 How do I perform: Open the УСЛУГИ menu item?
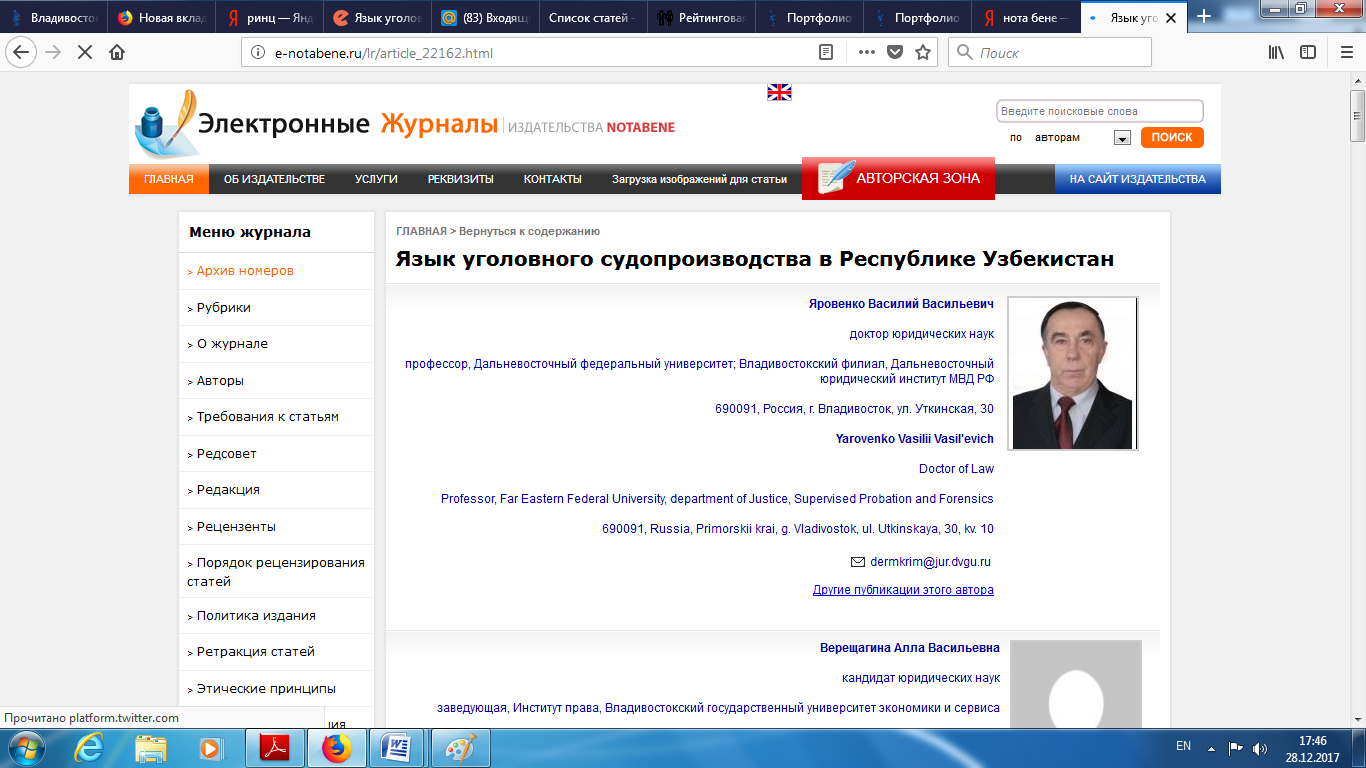[x=376, y=179]
